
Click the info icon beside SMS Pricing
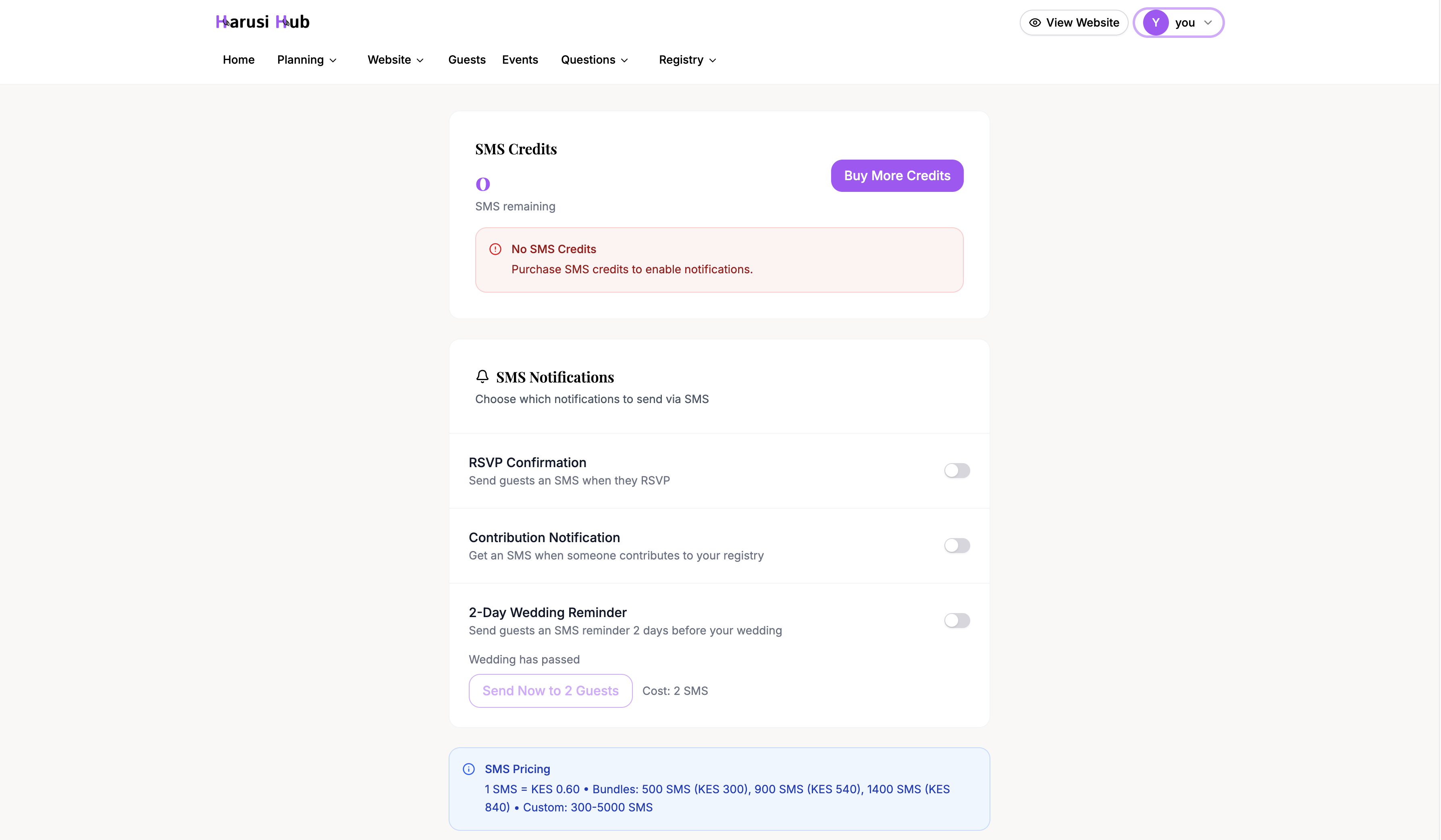click(468, 769)
